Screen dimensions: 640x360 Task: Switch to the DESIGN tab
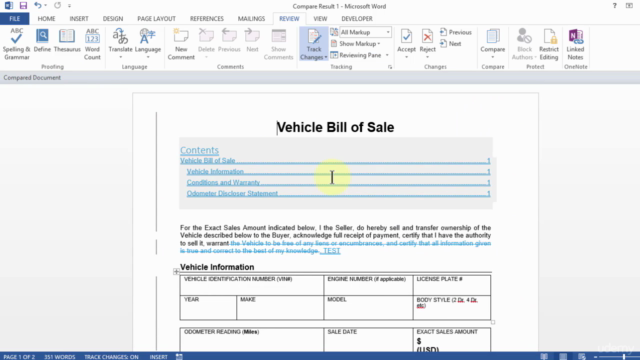(x=113, y=19)
